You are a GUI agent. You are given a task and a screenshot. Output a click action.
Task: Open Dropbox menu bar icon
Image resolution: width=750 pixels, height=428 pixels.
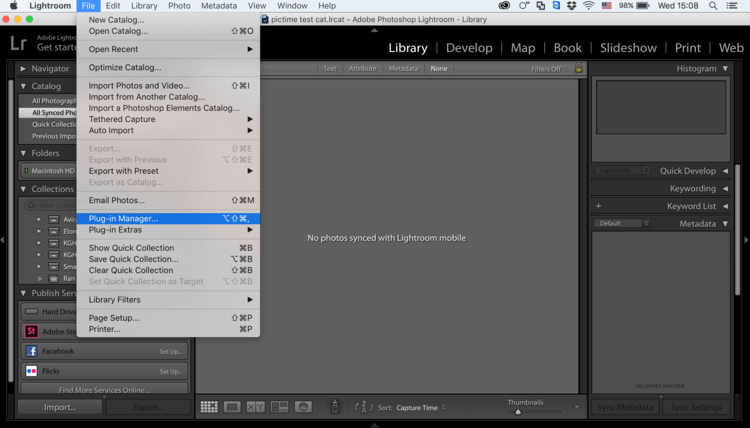coord(572,6)
